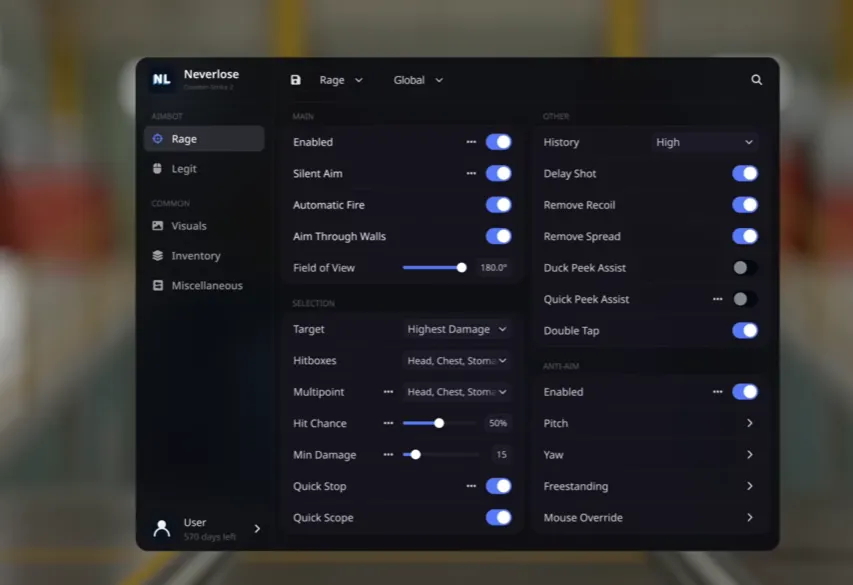Screen dimensions: 853x585
Task: Expand Mouse Override settings
Action: click(750, 518)
